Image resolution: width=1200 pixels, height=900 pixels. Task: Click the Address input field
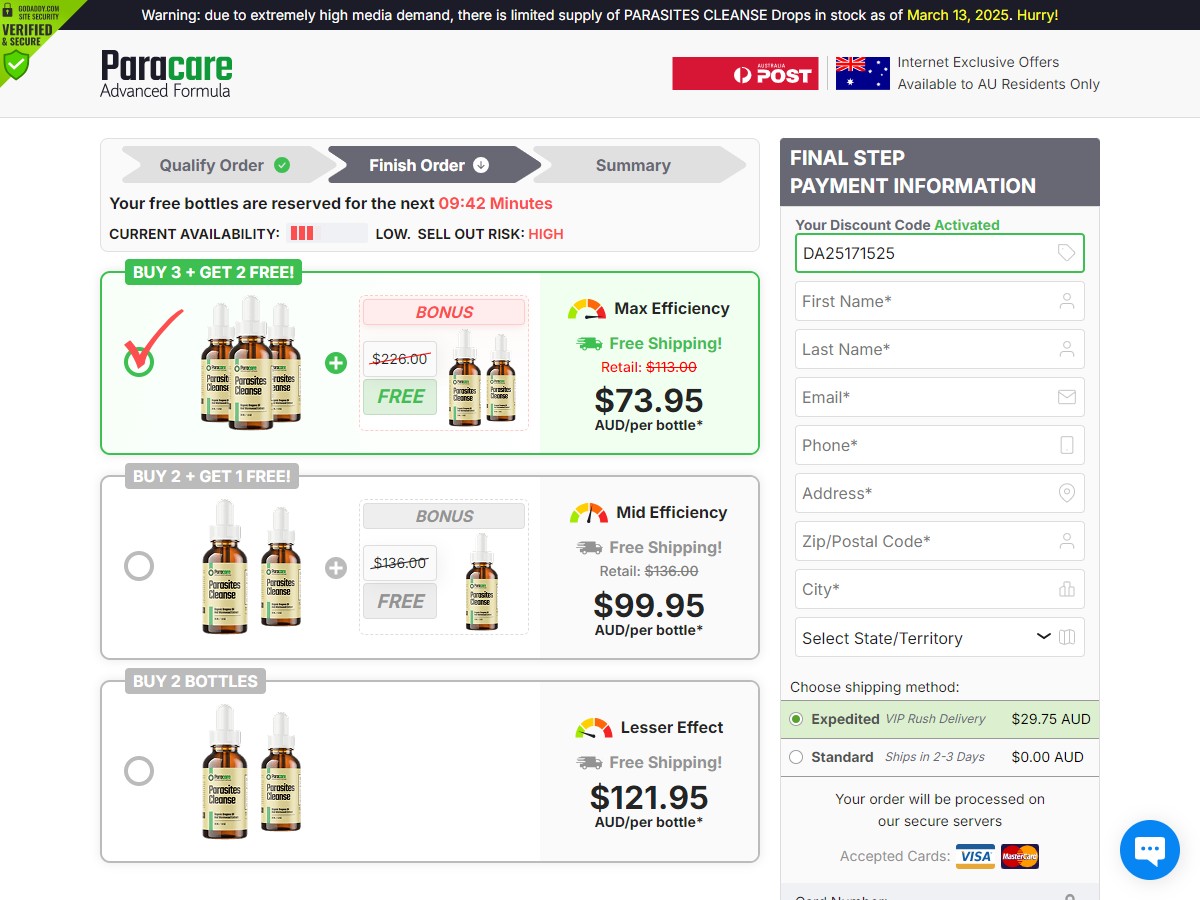click(940, 493)
